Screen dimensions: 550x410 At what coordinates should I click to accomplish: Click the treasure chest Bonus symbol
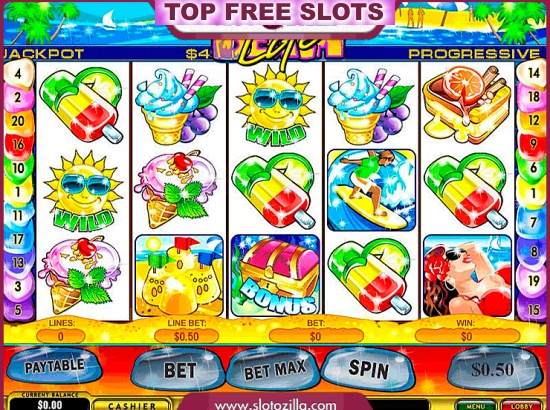coord(275,275)
